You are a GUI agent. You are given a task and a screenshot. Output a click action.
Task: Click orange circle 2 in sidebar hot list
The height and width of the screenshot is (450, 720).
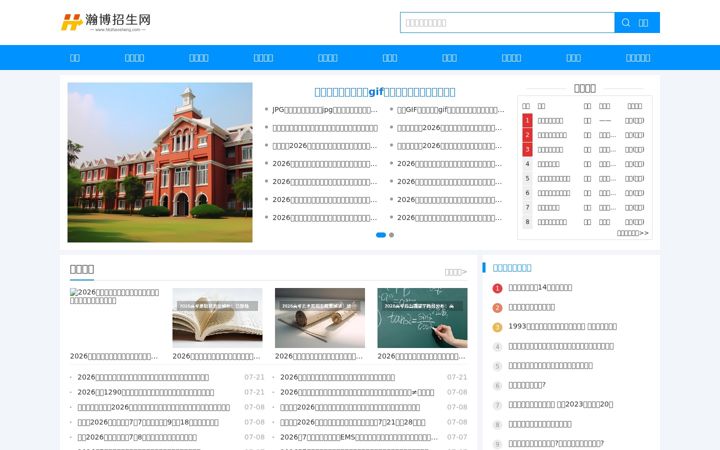click(497, 308)
